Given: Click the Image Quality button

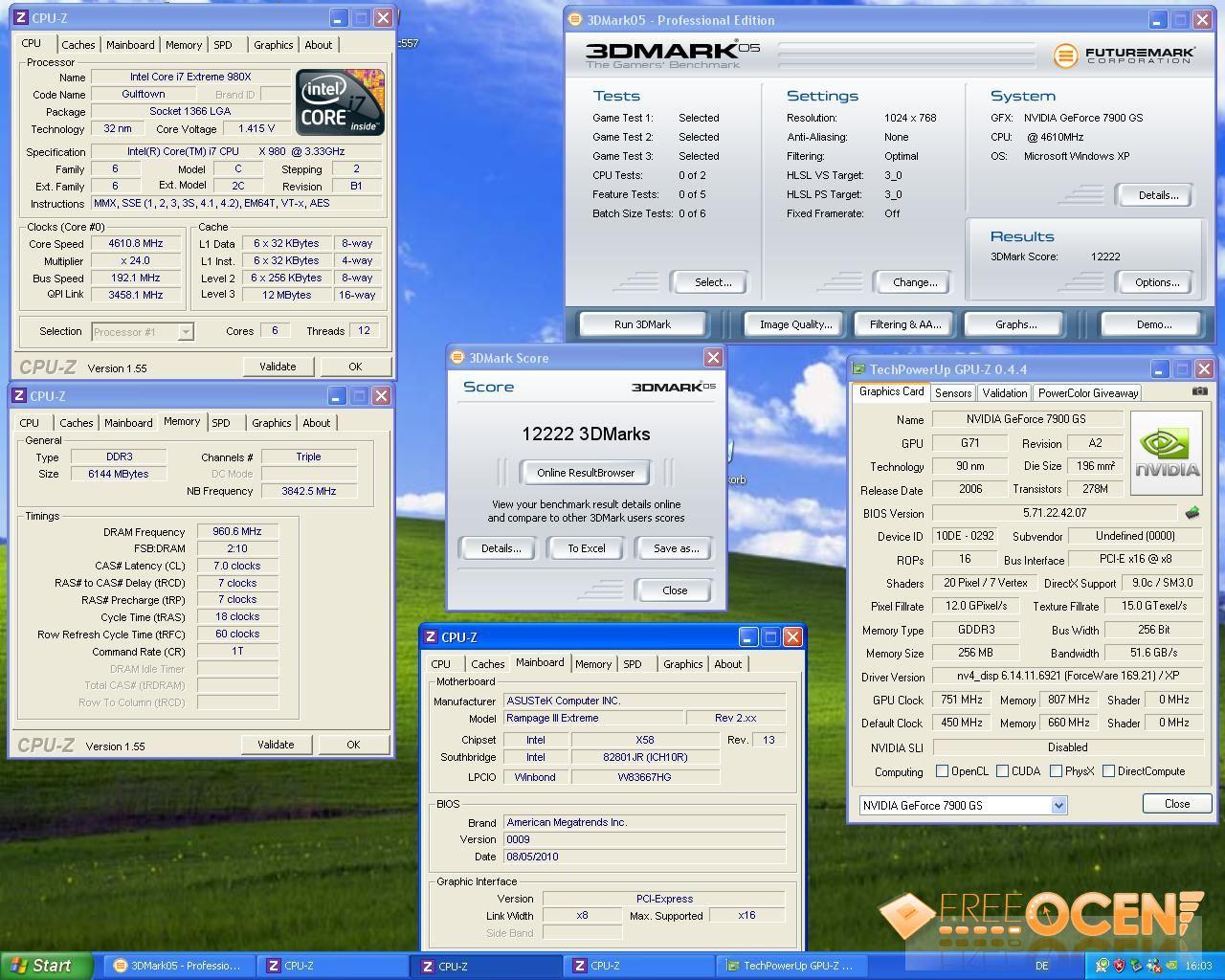Looking at the screenshot, I should (795, 324).
